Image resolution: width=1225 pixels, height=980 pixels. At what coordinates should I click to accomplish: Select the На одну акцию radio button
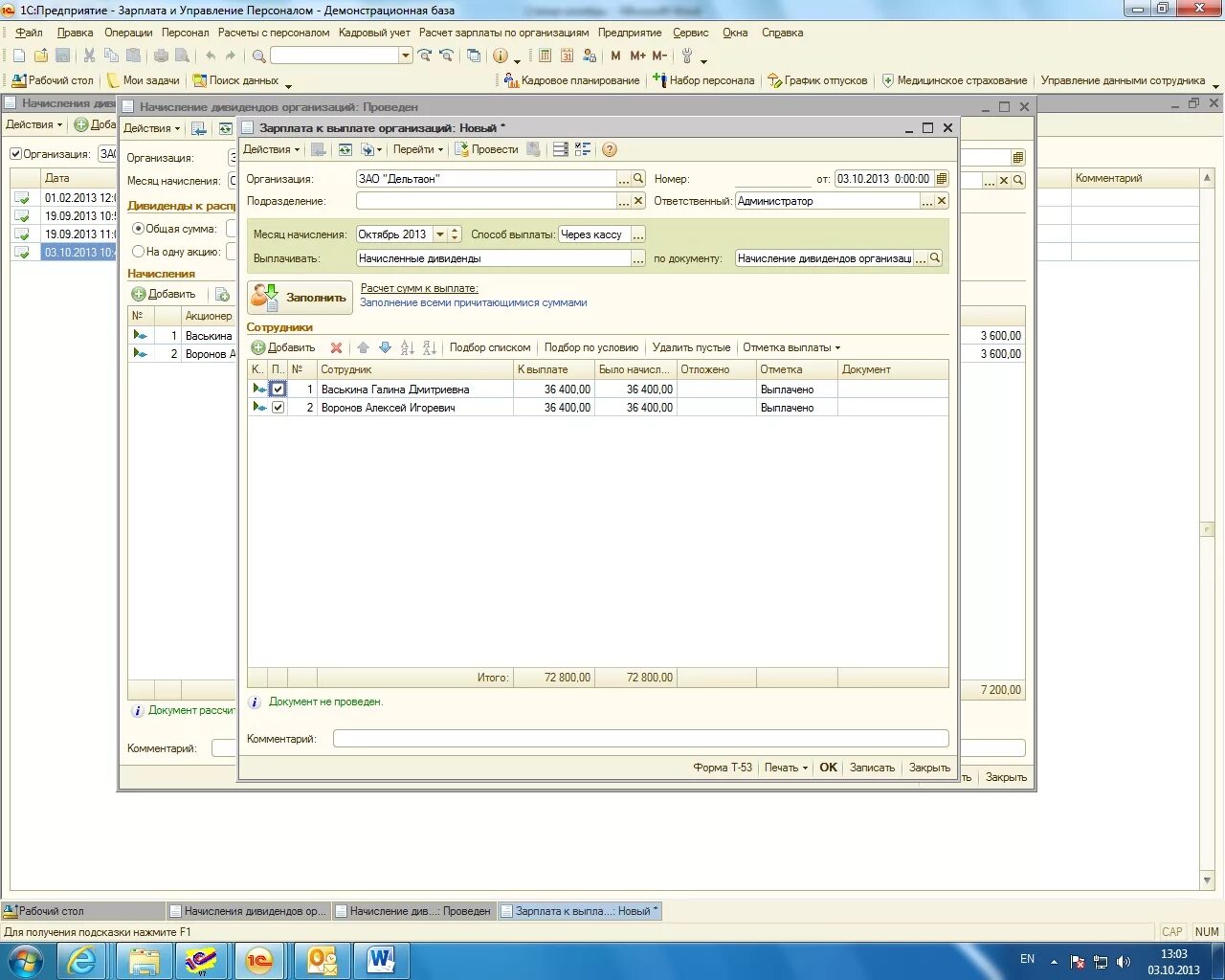click(x=138, y=252)
